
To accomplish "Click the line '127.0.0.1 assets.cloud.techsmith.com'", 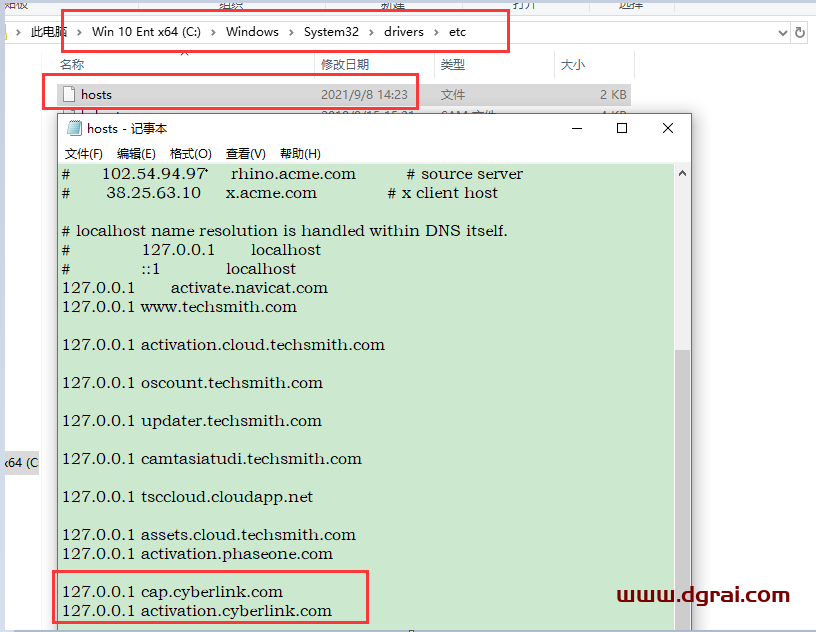I will click(209, 535).
